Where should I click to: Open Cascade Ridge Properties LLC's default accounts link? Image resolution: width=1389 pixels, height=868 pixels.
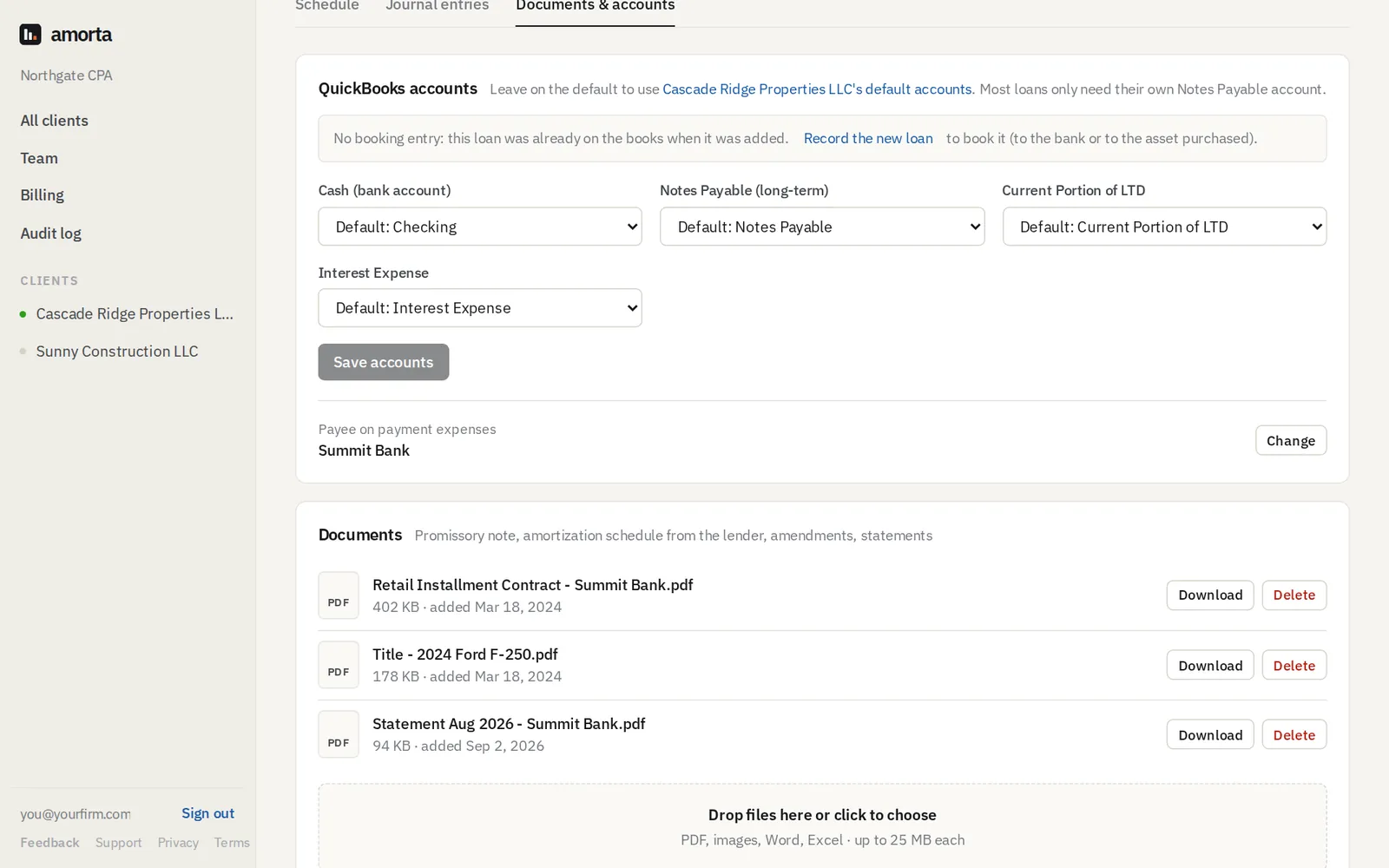[x=817, y=89]
